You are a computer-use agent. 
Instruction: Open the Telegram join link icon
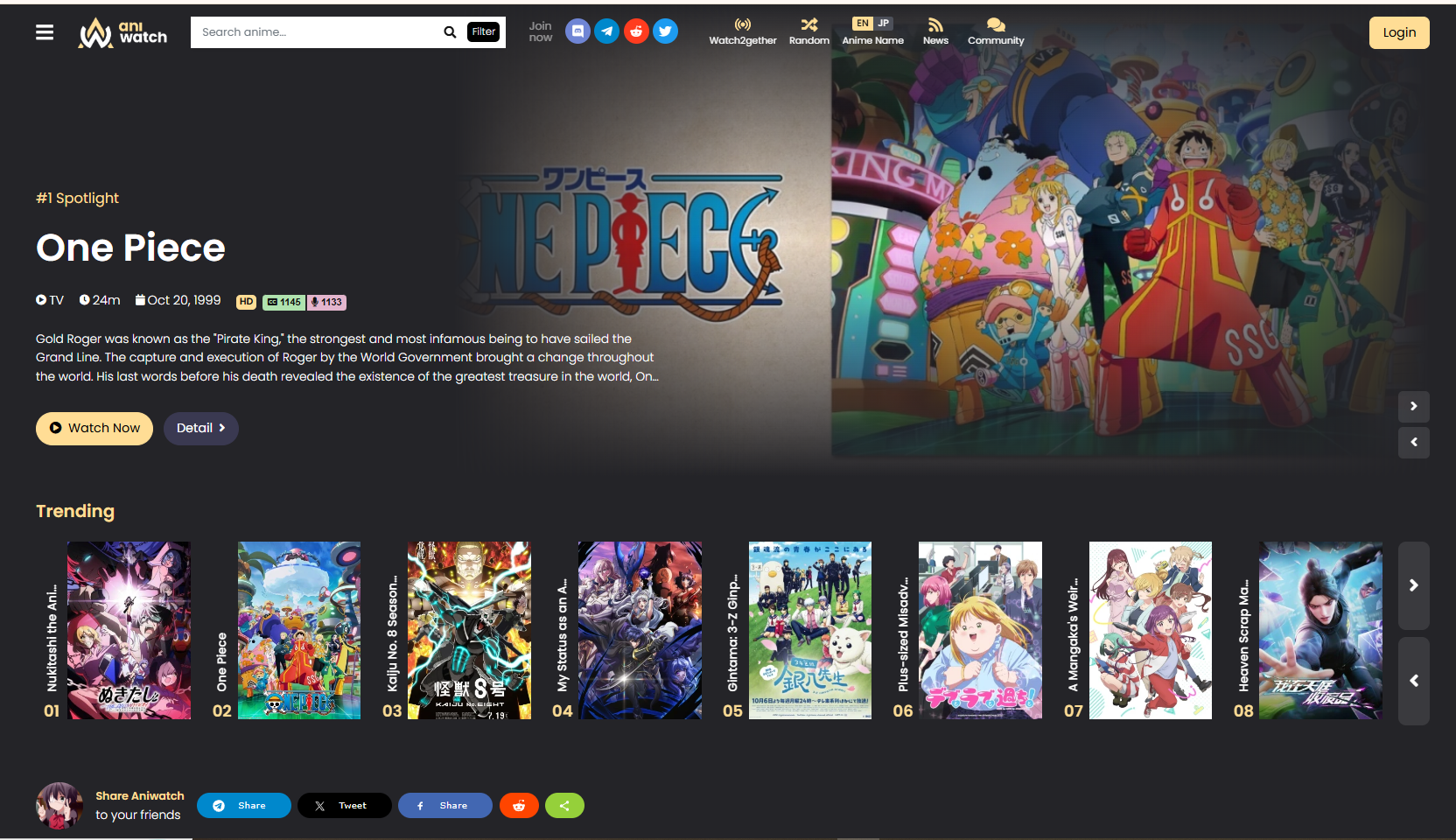coord(607,31)
